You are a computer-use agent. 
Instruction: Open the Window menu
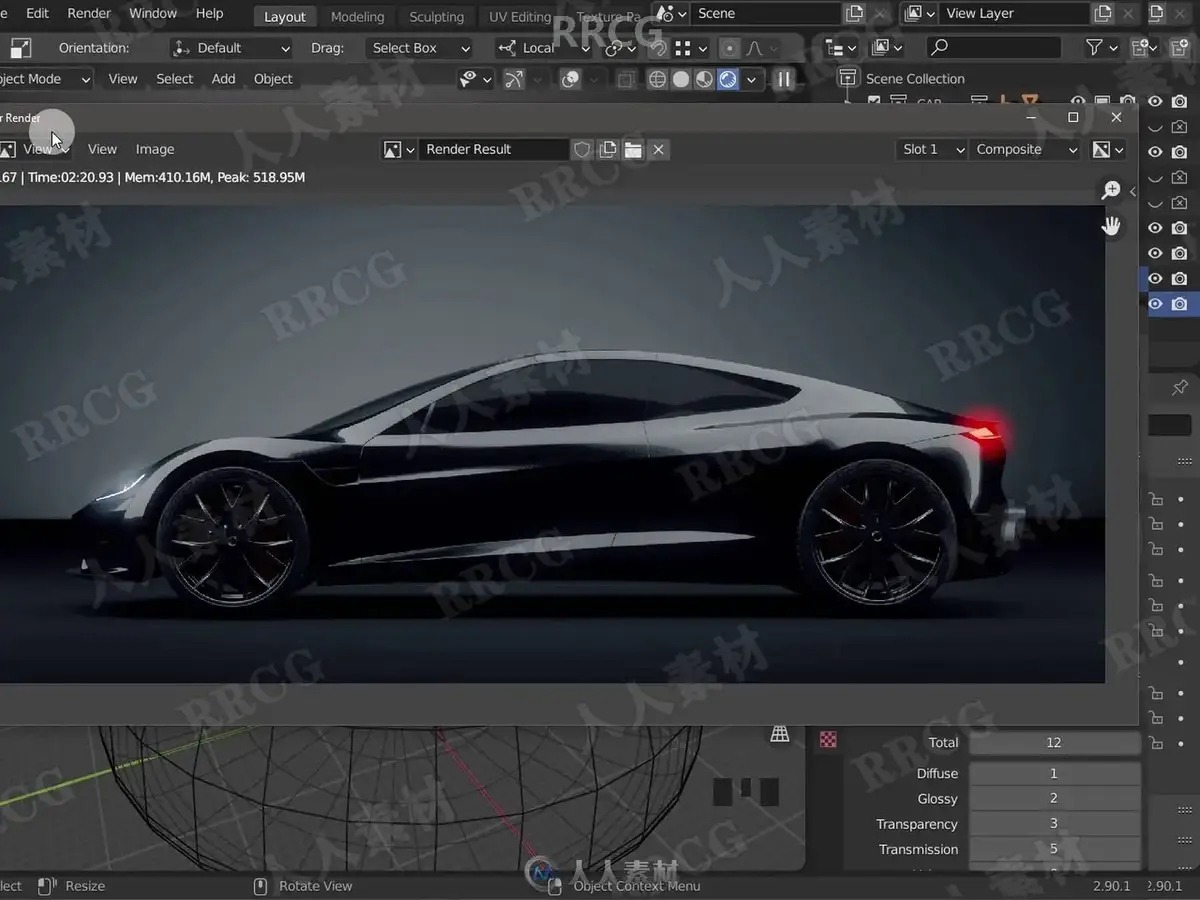point(153,13)
